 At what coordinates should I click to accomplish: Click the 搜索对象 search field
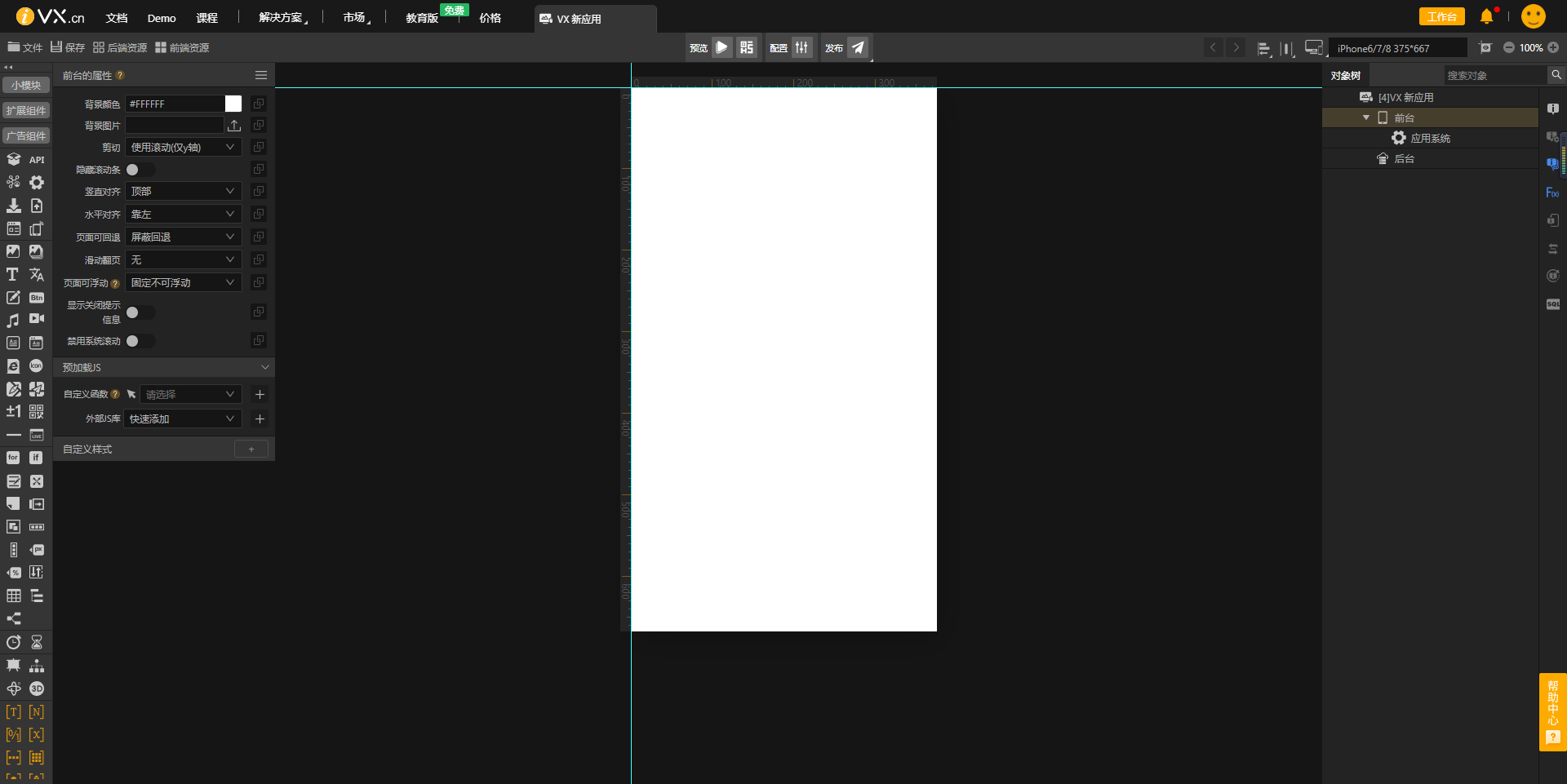[1495, 75]
